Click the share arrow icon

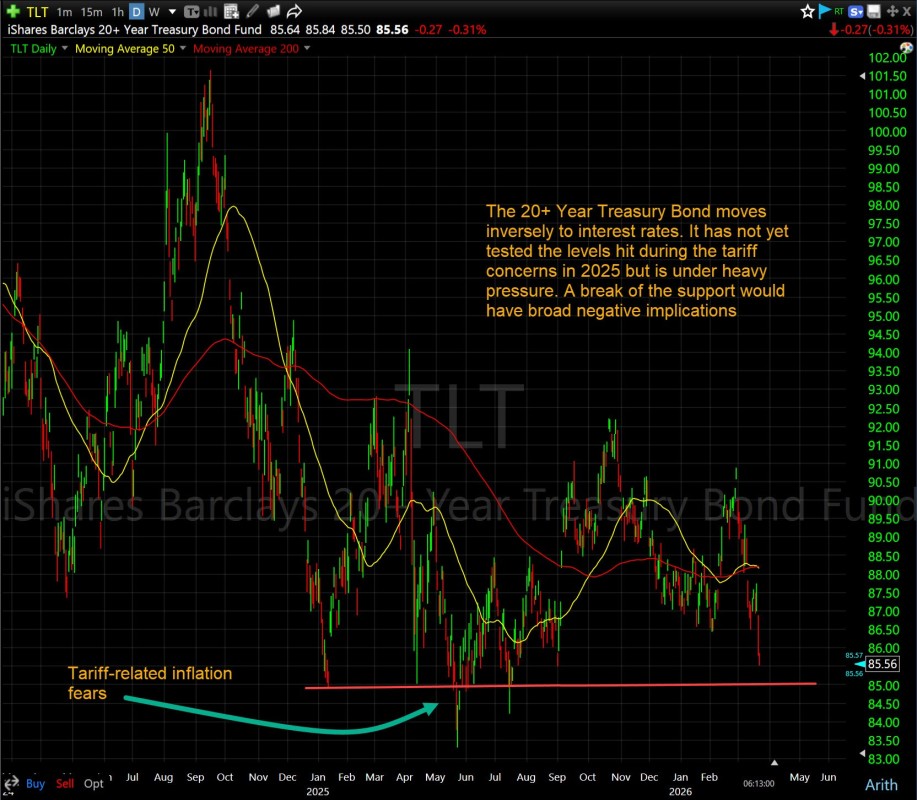click(x=294, y=12)
